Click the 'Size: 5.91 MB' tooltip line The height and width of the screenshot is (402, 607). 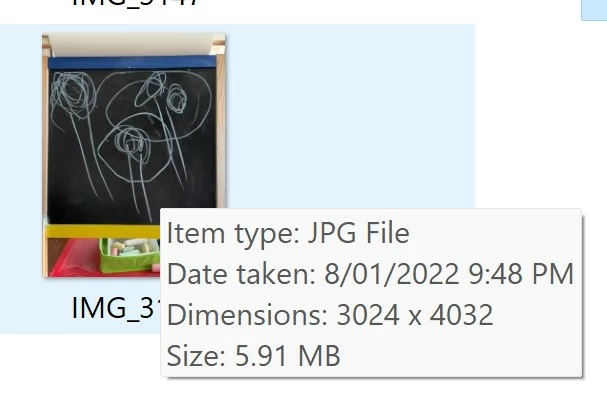pyautogui.click(x=254, y=355)
